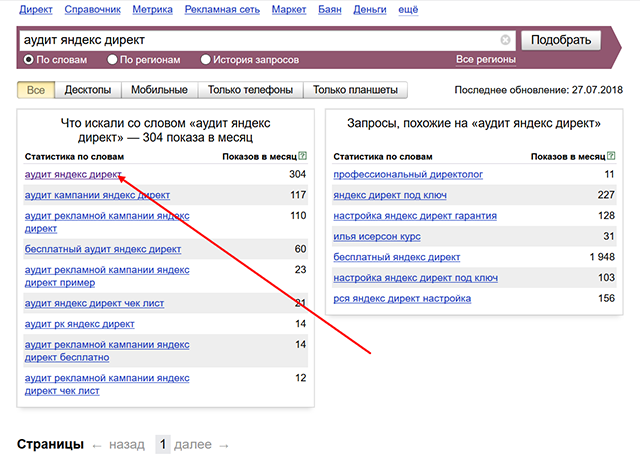The height and width of the screenshot is (464, 640).
Task: Switch to the 'Десктопы' tab
Action: 88,90
